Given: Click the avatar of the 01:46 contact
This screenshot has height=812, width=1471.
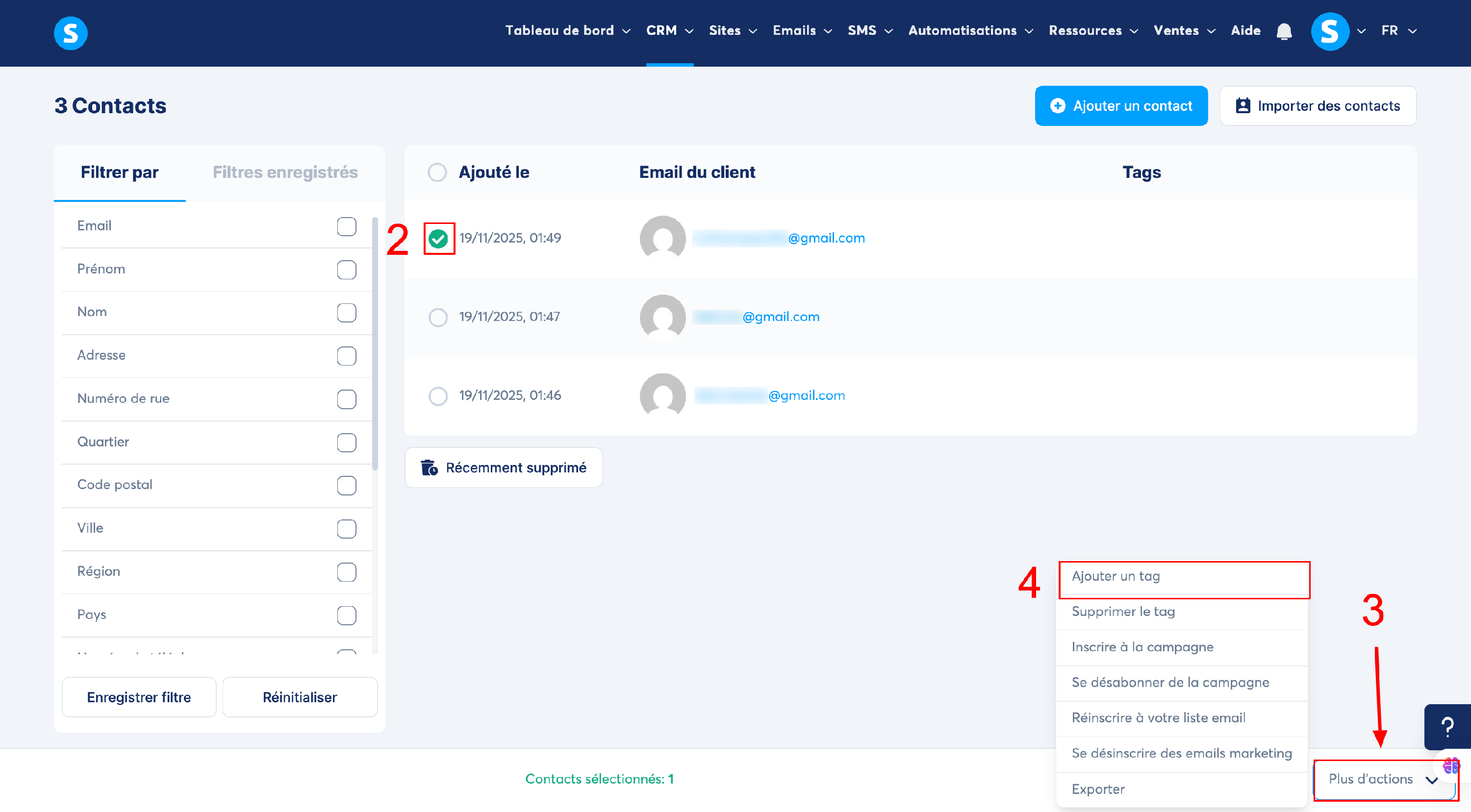Looking at the screenshot, I should coord(662,395).
